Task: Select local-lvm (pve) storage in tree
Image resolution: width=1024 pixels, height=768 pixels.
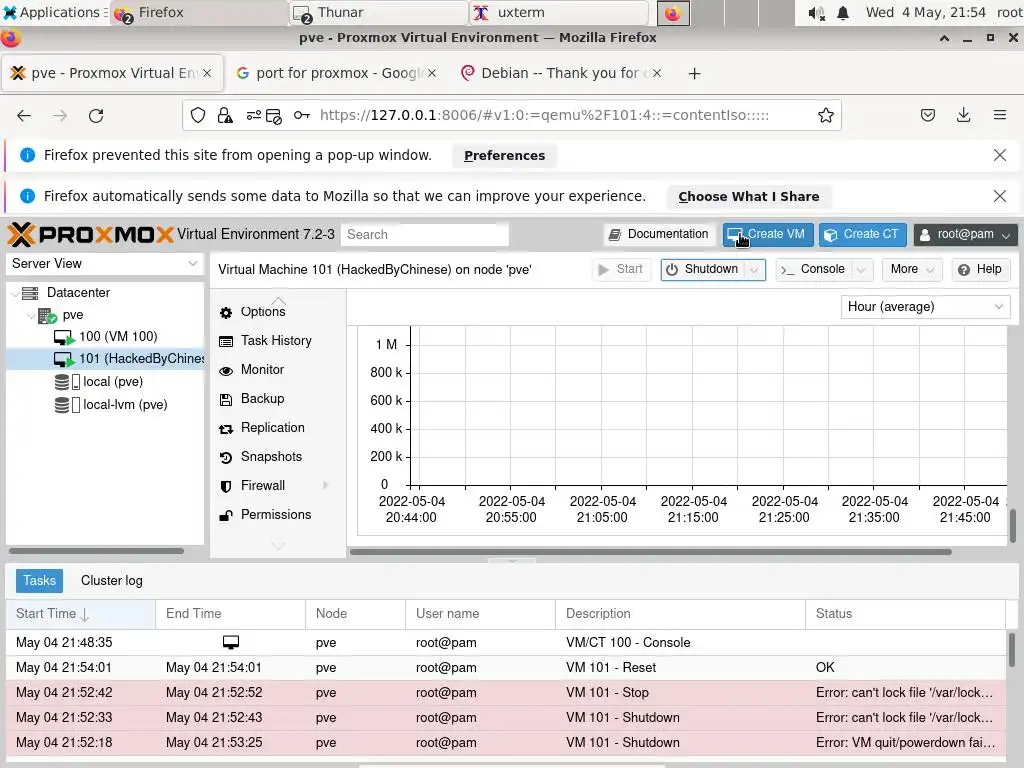Action: [x=104, y=405]
